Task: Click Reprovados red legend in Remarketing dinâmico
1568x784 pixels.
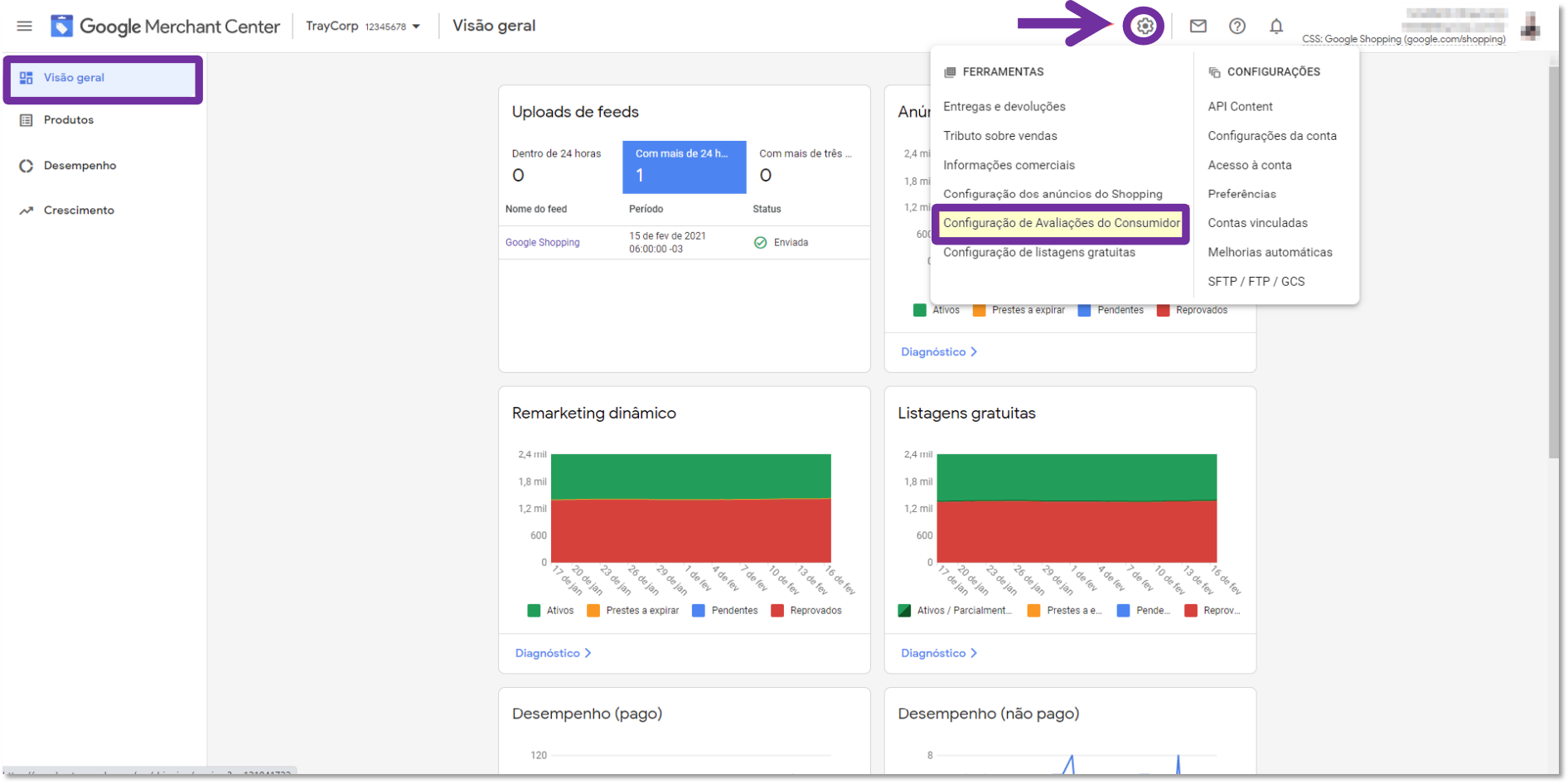Action: [806, 611]
